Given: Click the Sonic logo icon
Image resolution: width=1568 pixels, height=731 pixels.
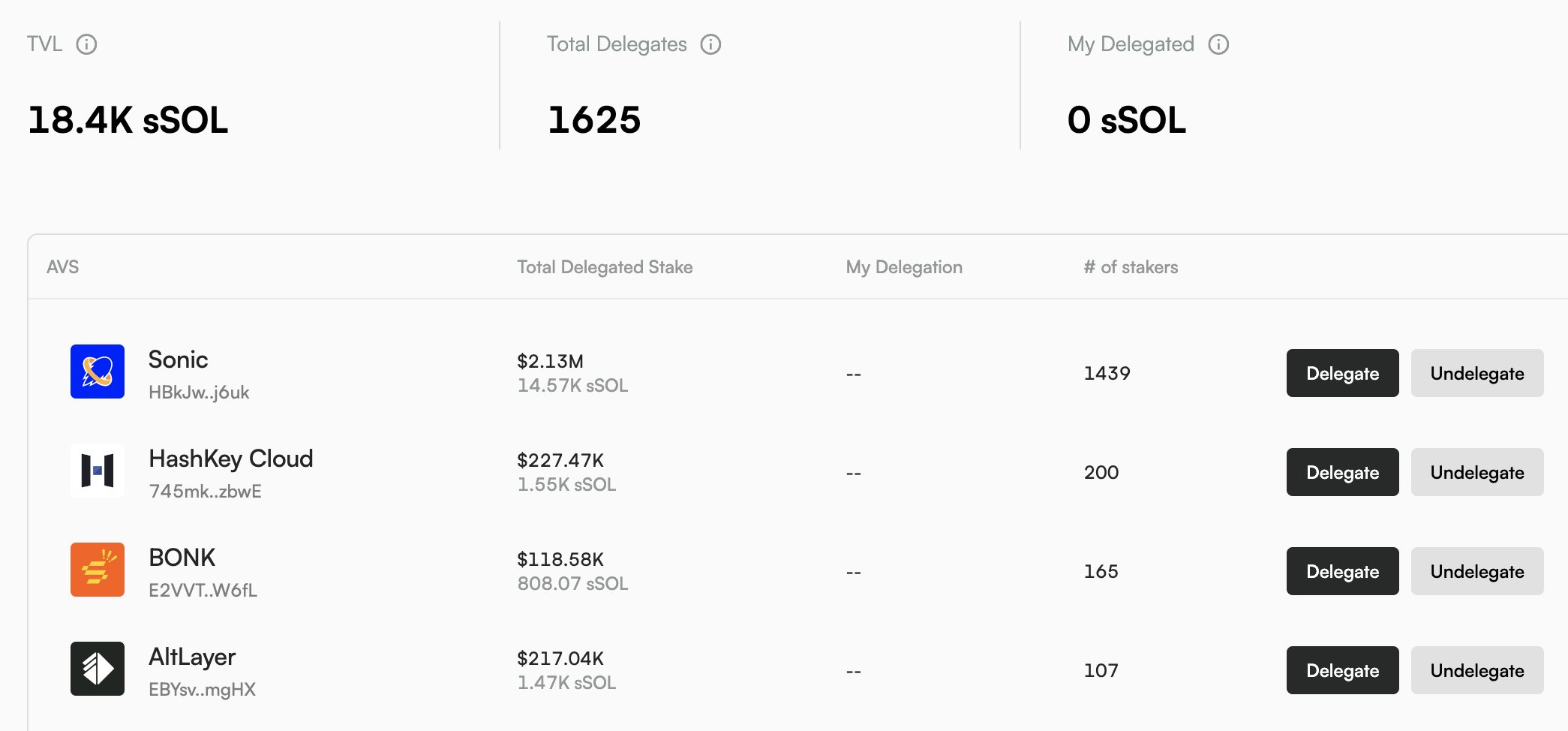Looking at the screenshot, I should [98, 372].
